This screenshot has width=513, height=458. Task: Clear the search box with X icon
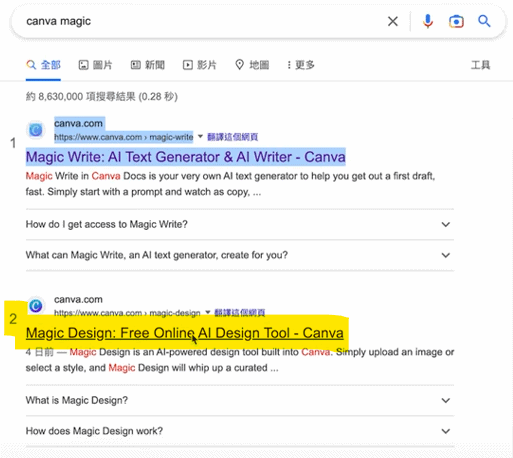pos(393,21)
